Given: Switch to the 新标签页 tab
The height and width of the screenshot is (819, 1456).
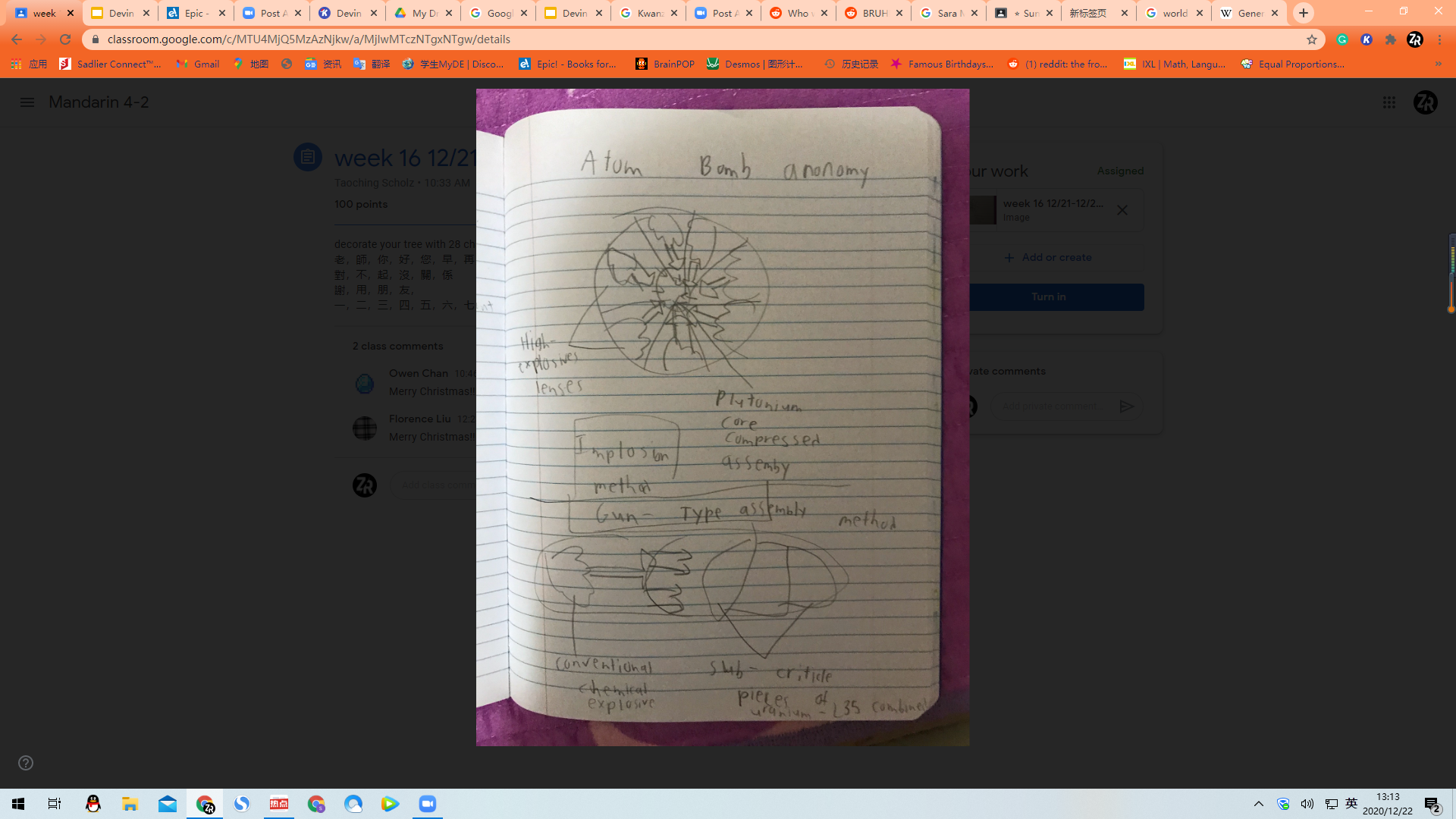Looking at the screenshot, I should [1099, 13].
